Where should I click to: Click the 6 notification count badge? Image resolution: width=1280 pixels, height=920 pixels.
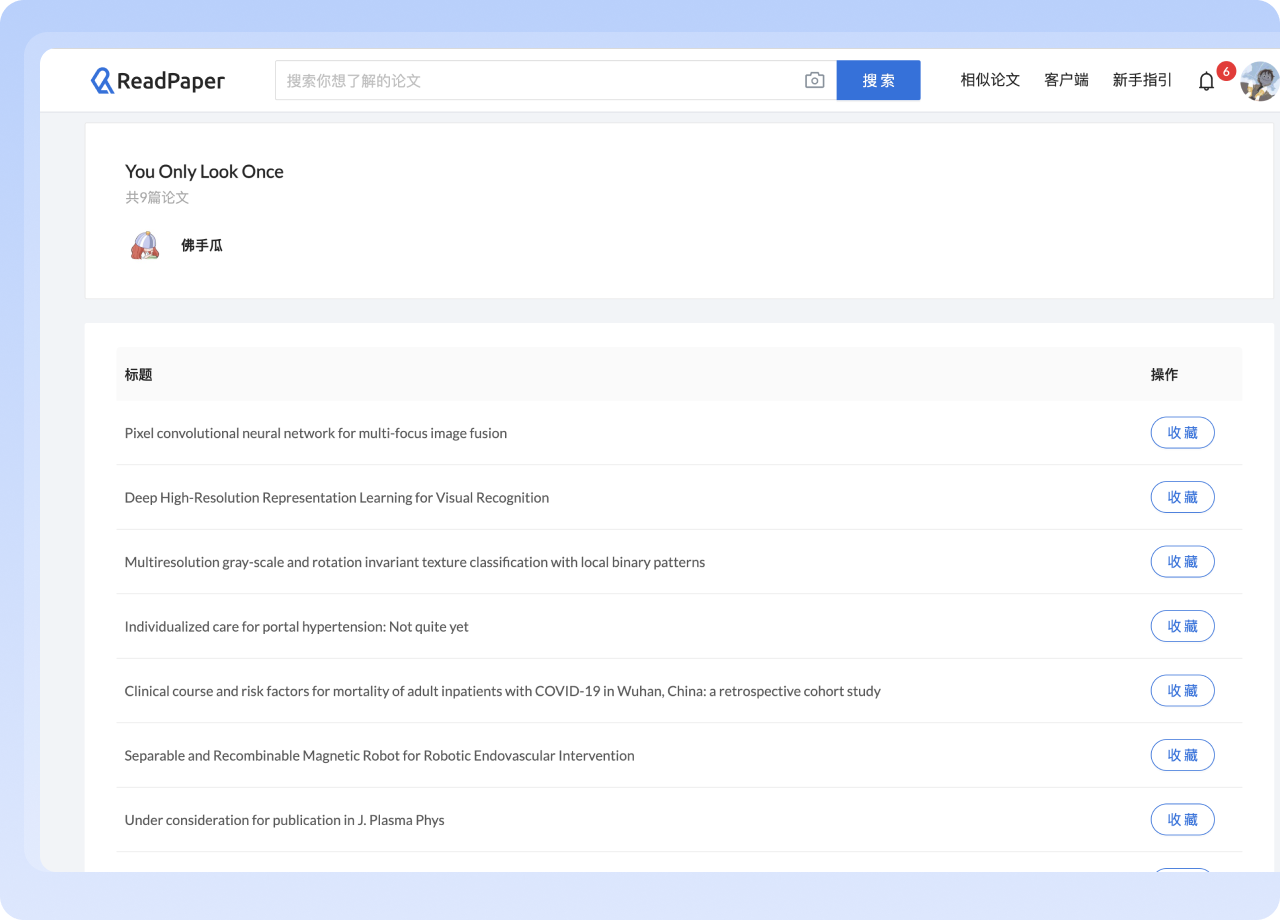[x=1226, y=72]
